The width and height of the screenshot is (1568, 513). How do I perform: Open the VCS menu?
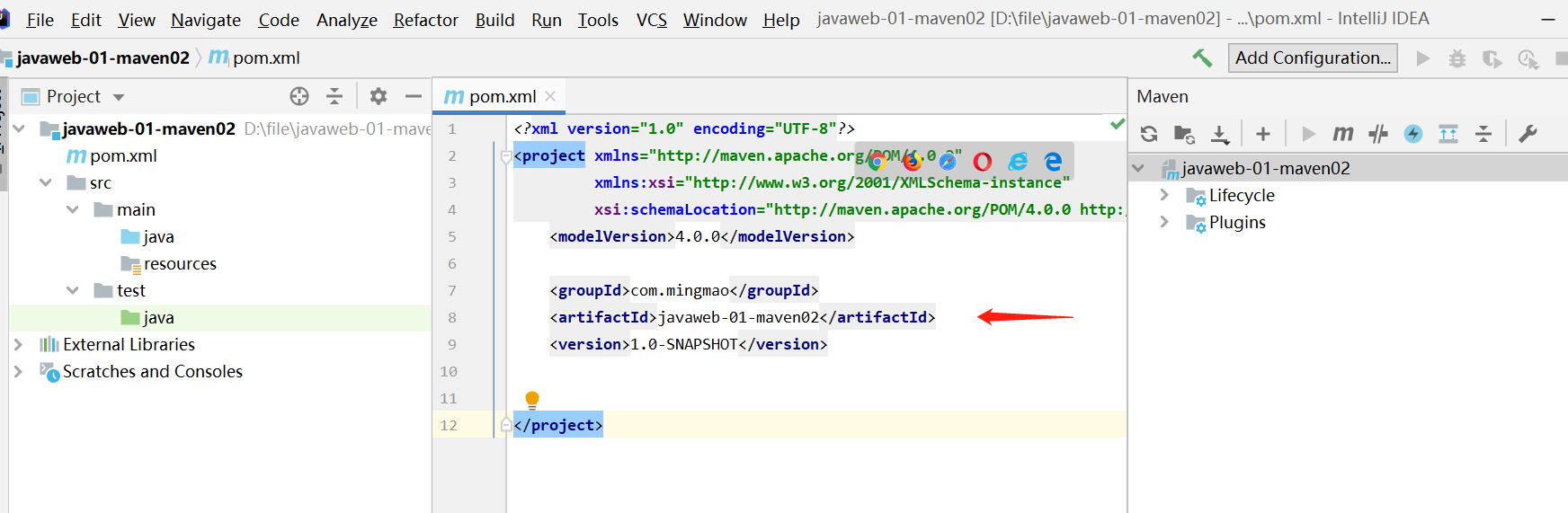click(652, 20)
